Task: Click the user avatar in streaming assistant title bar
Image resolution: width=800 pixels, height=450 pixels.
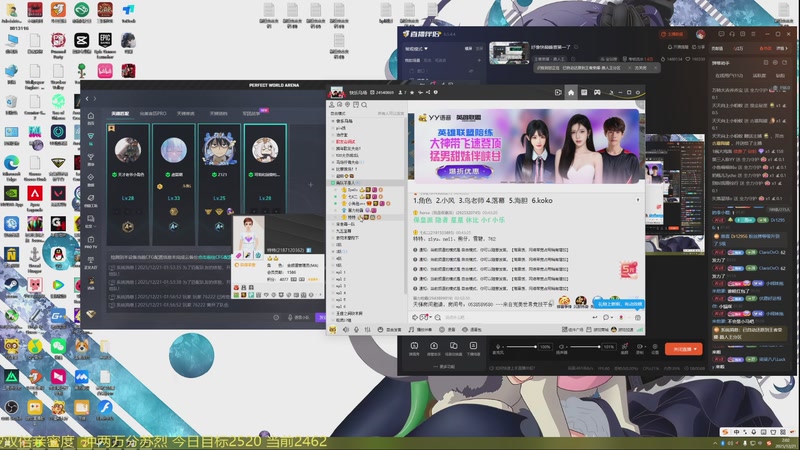Action: [701, 34]
